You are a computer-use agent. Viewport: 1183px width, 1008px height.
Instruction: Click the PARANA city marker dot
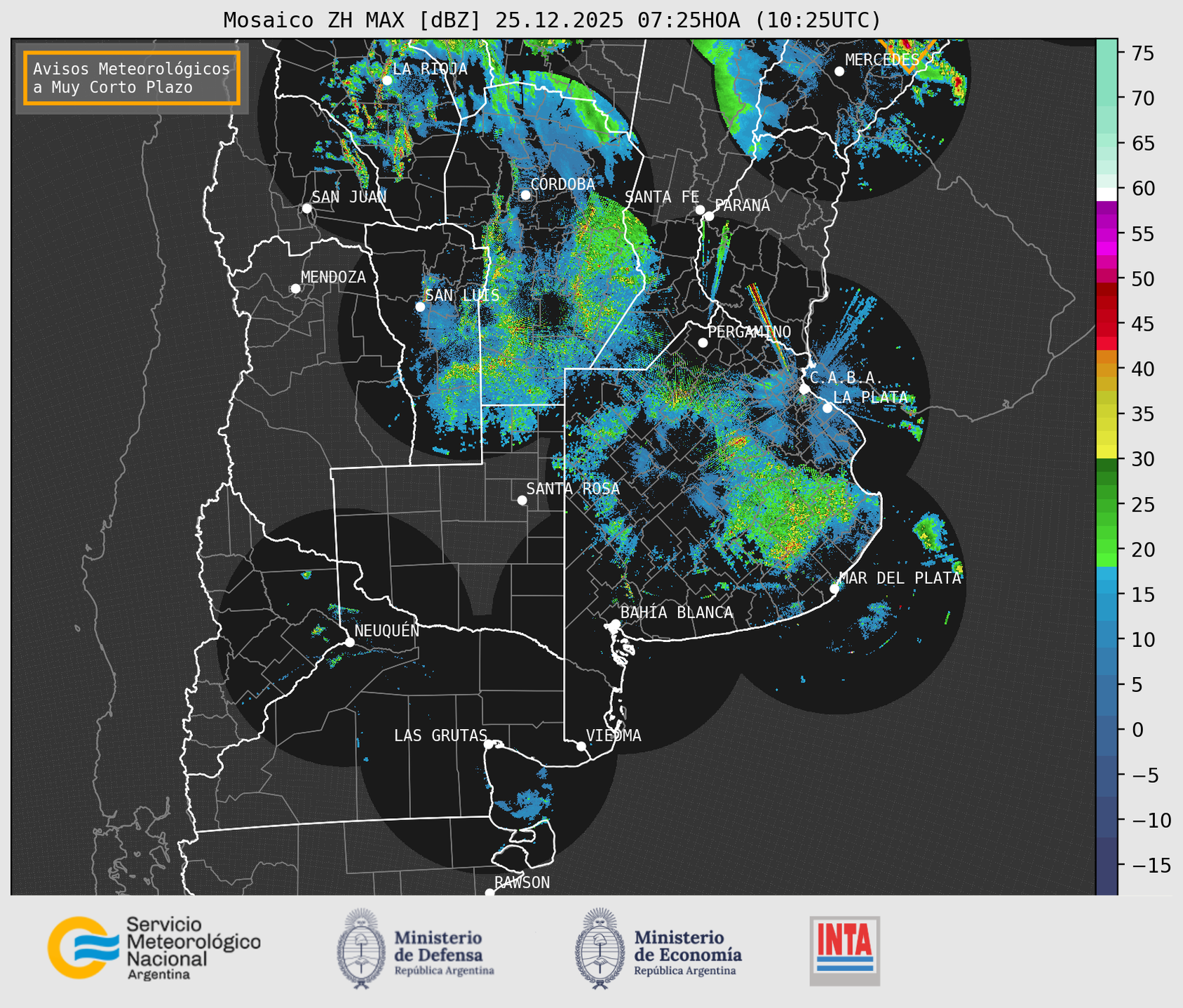(x=709, y=216)
